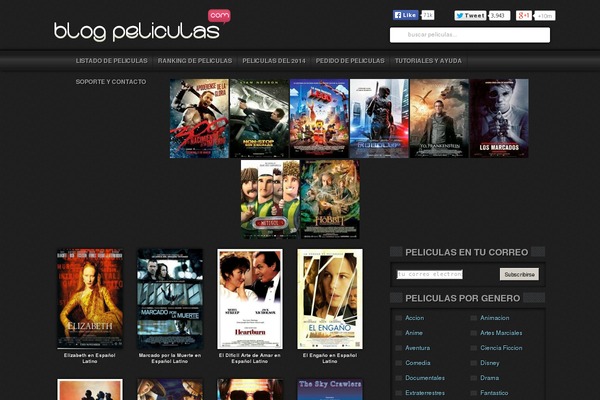Select the Accion genre
Viewport: 600px width, 400px height.
tap(414, 318)
